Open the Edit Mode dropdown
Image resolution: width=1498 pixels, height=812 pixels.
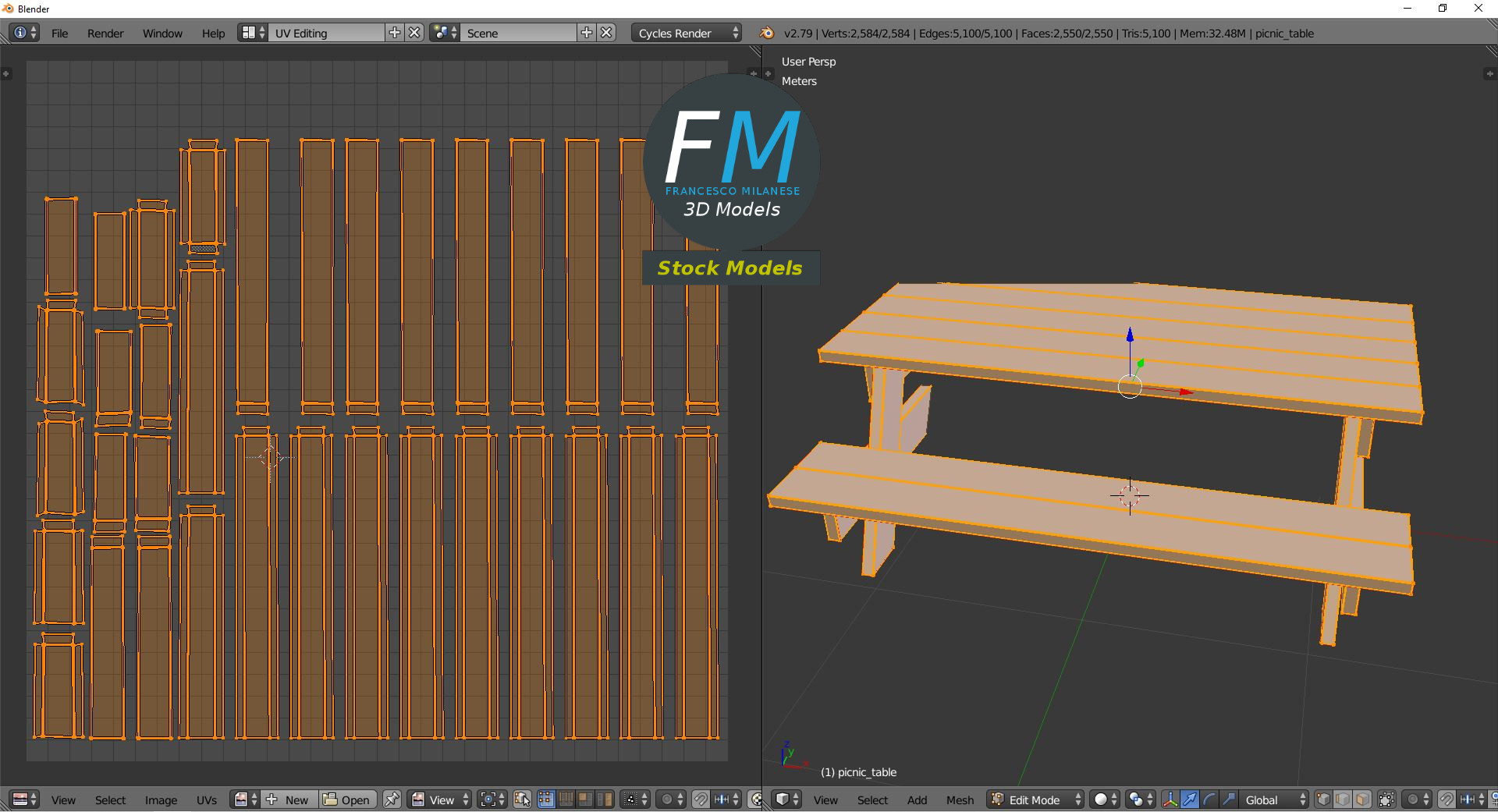tap(1035, 800)
